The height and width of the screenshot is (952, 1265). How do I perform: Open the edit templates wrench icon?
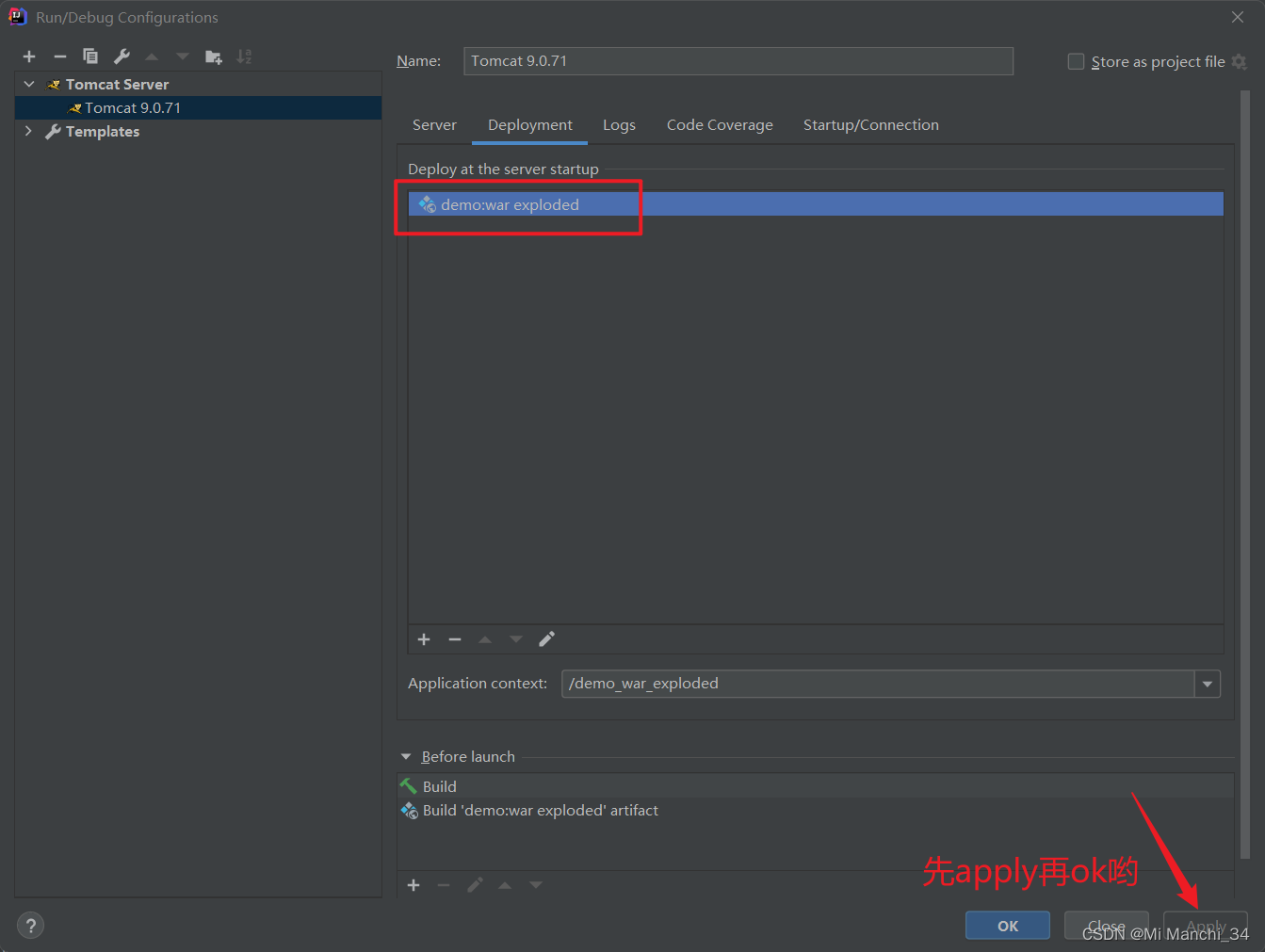[122, 56]
